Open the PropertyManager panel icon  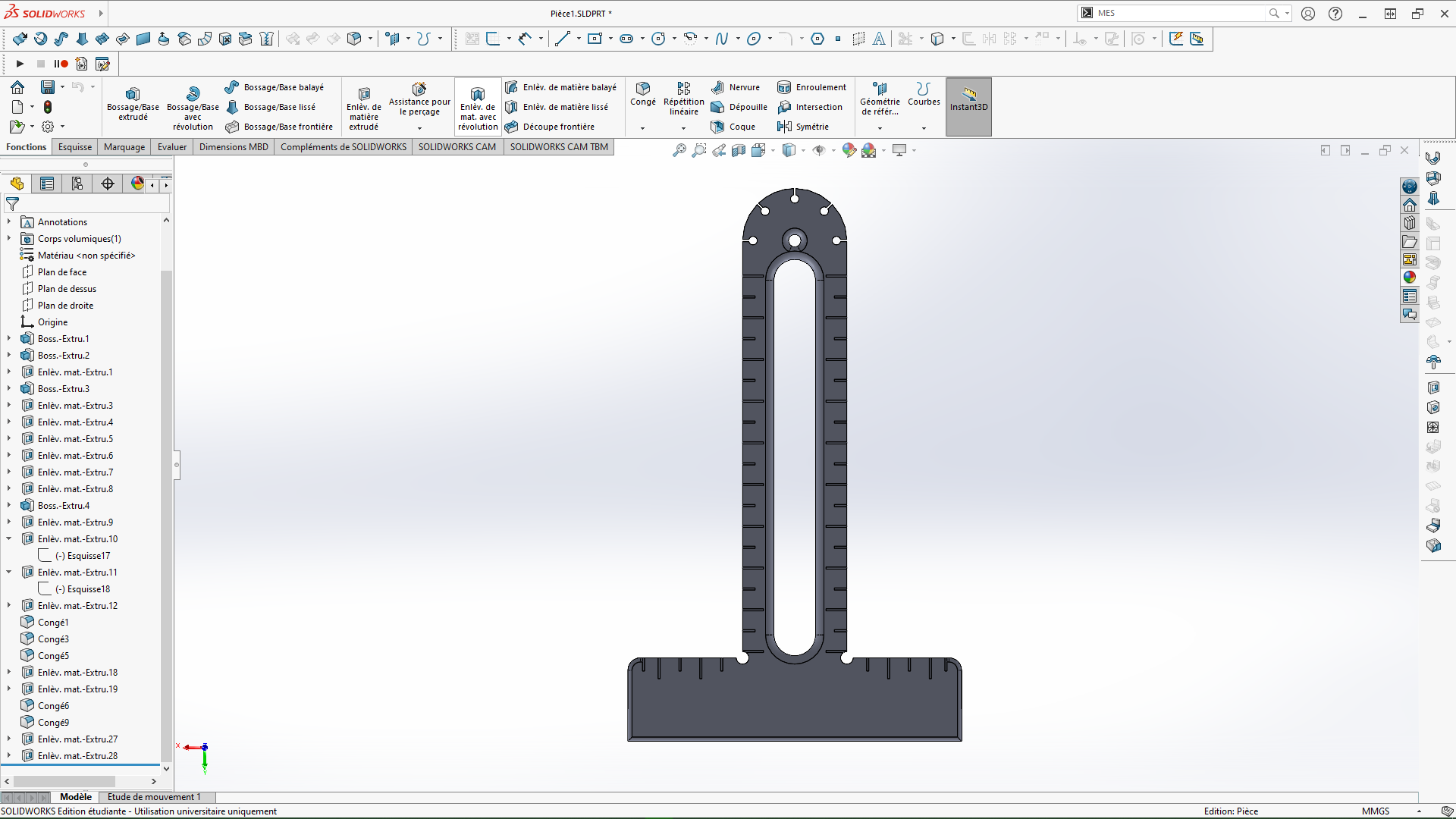[47, 184]
